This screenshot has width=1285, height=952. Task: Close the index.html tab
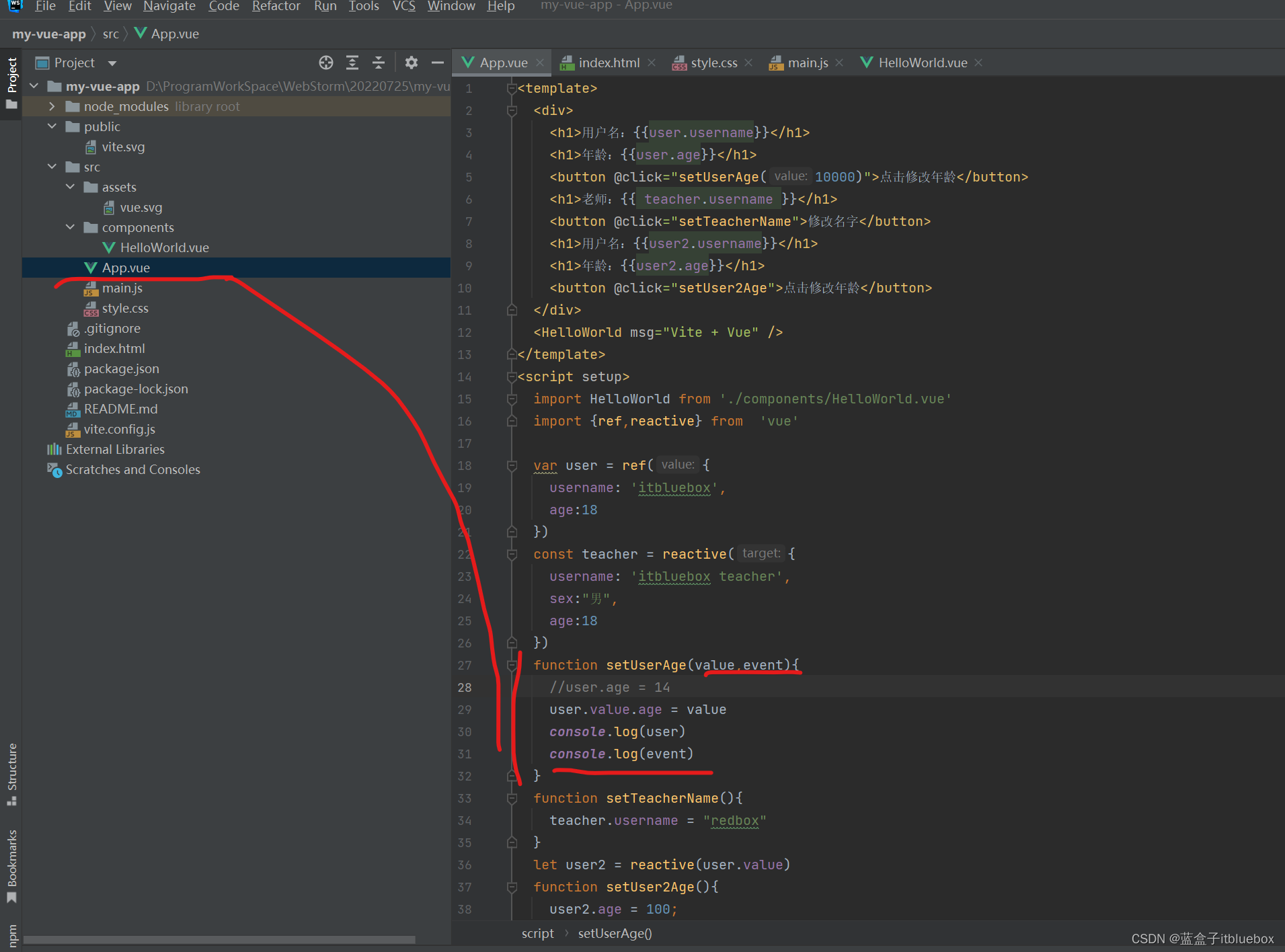(x=651, y=63)
